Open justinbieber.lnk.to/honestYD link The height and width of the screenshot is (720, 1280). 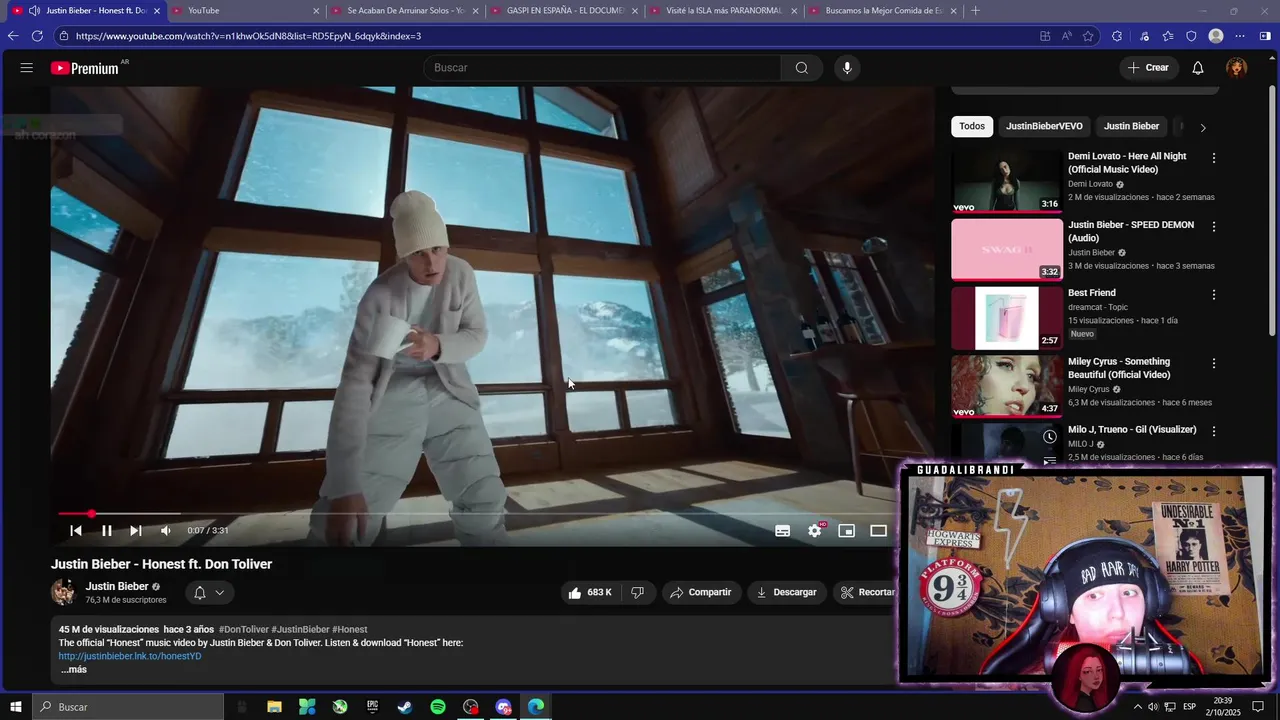point(130,656)
